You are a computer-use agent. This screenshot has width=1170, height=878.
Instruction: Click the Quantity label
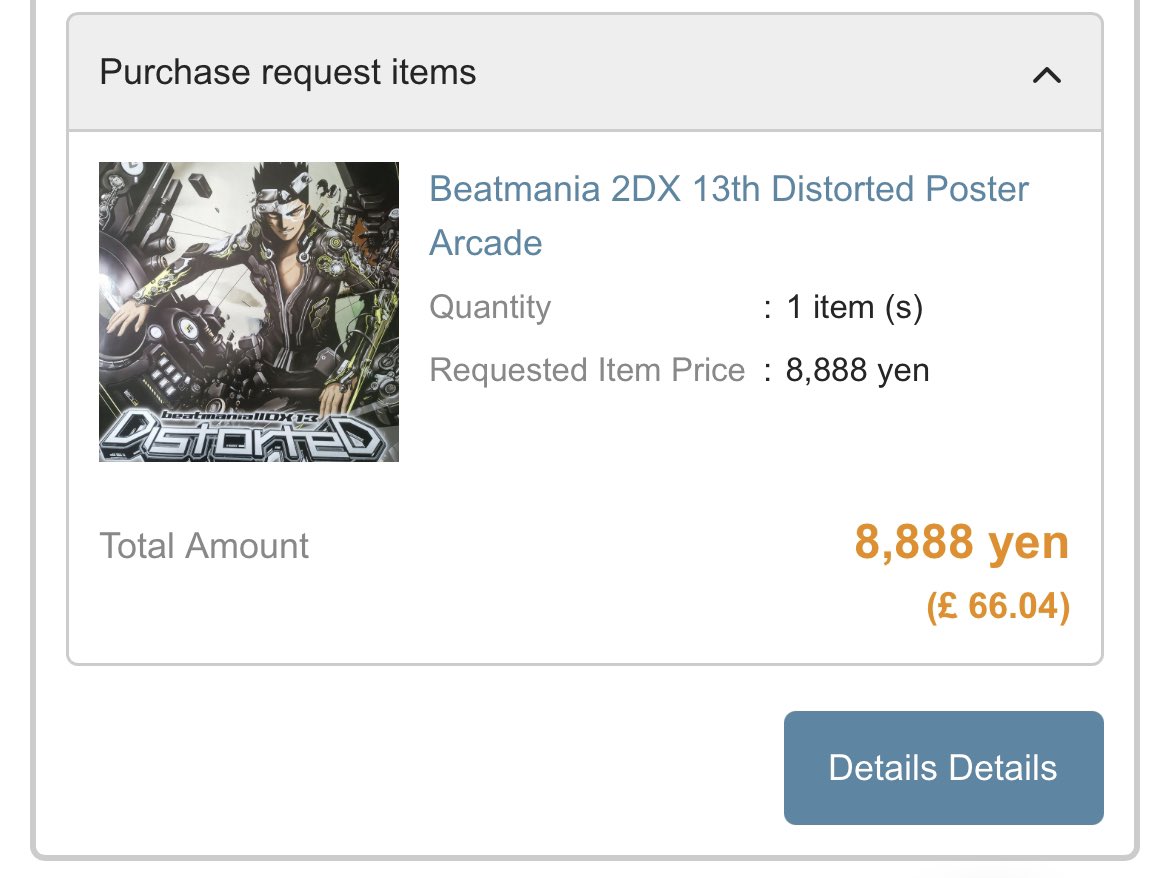pos(490,307)
